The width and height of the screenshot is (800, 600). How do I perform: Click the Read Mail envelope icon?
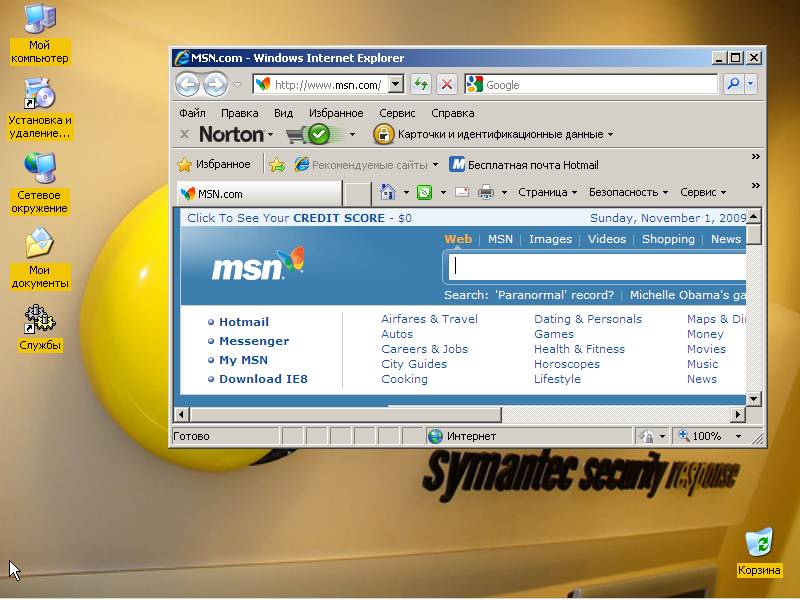(x=462, y=192)
